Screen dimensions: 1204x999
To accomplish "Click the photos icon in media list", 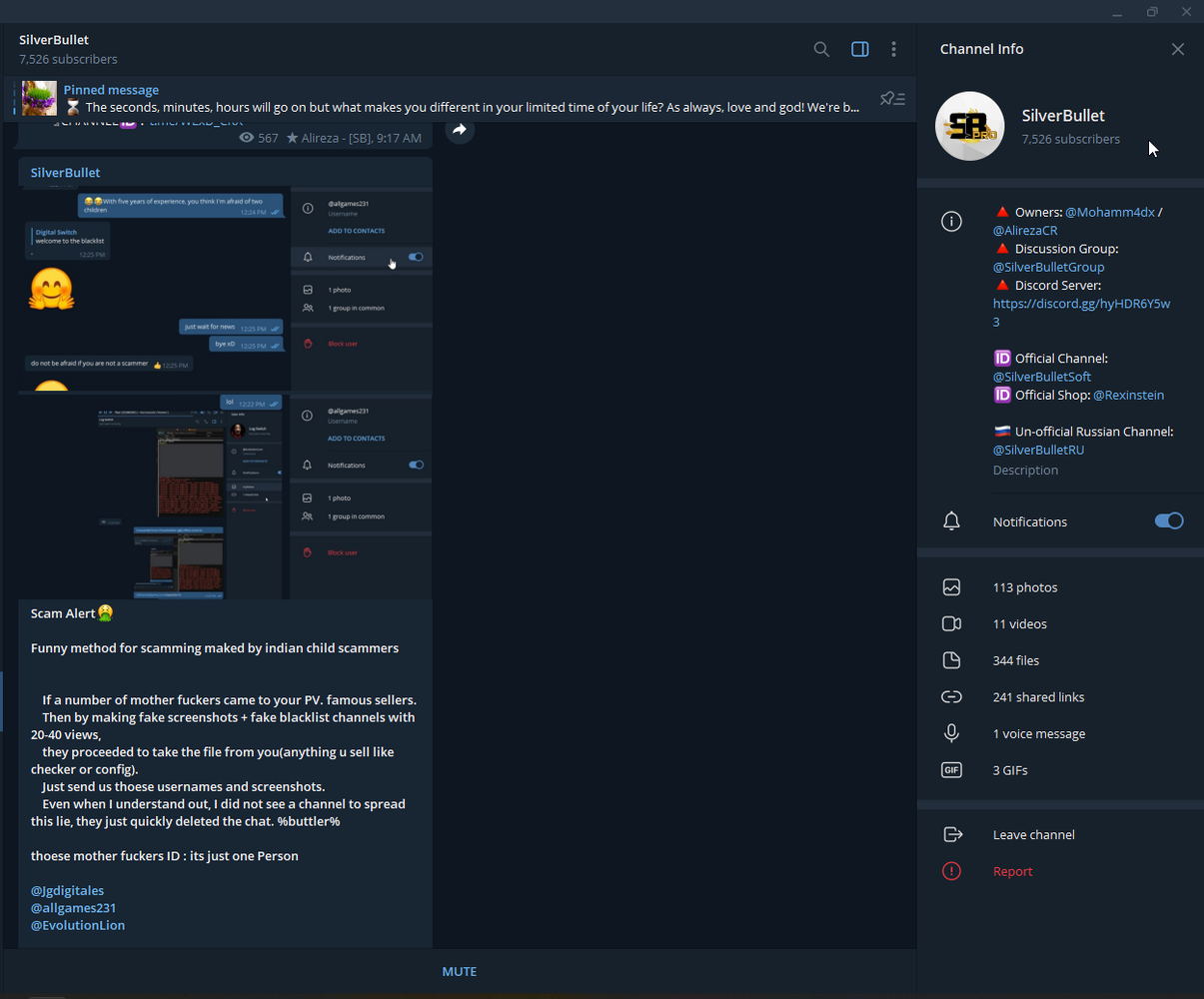I will coord(951,587).
